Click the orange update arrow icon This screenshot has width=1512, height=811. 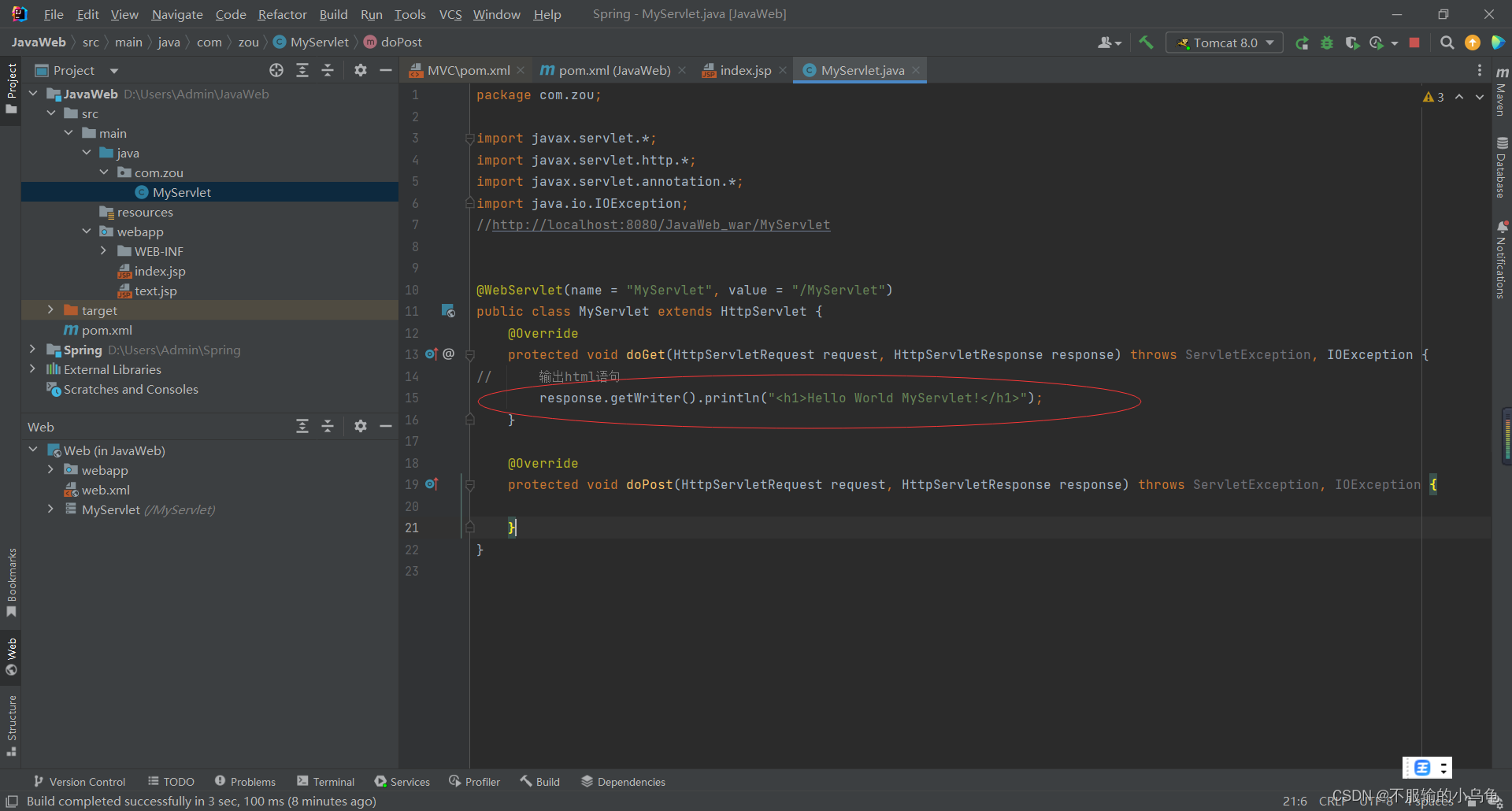coord(1472,43)
